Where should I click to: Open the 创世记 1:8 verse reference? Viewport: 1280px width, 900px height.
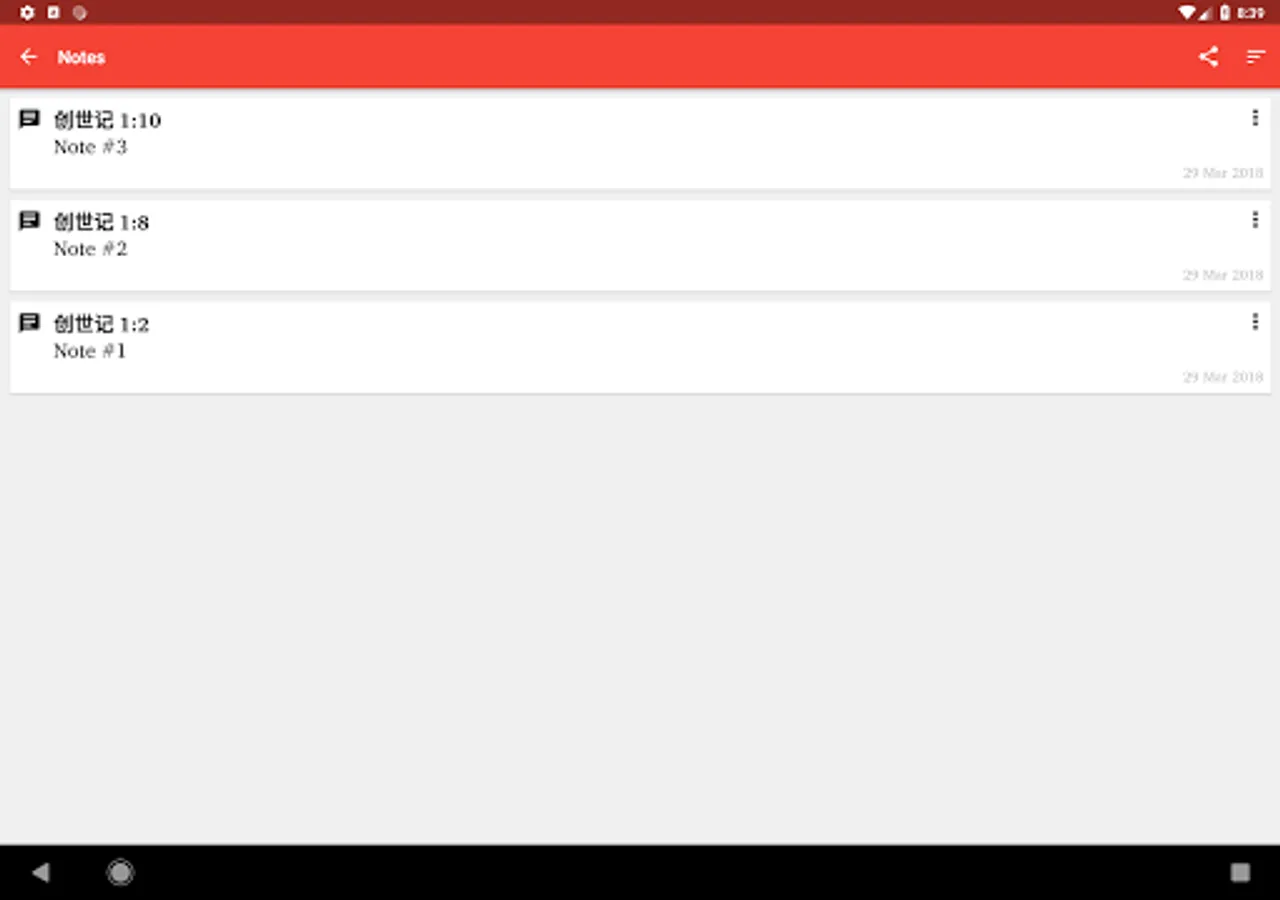pos(101,222)
